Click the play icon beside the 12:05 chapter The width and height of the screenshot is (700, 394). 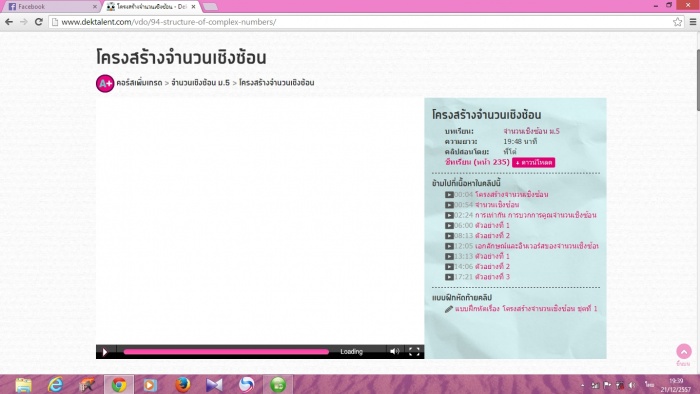coord(449,246)
